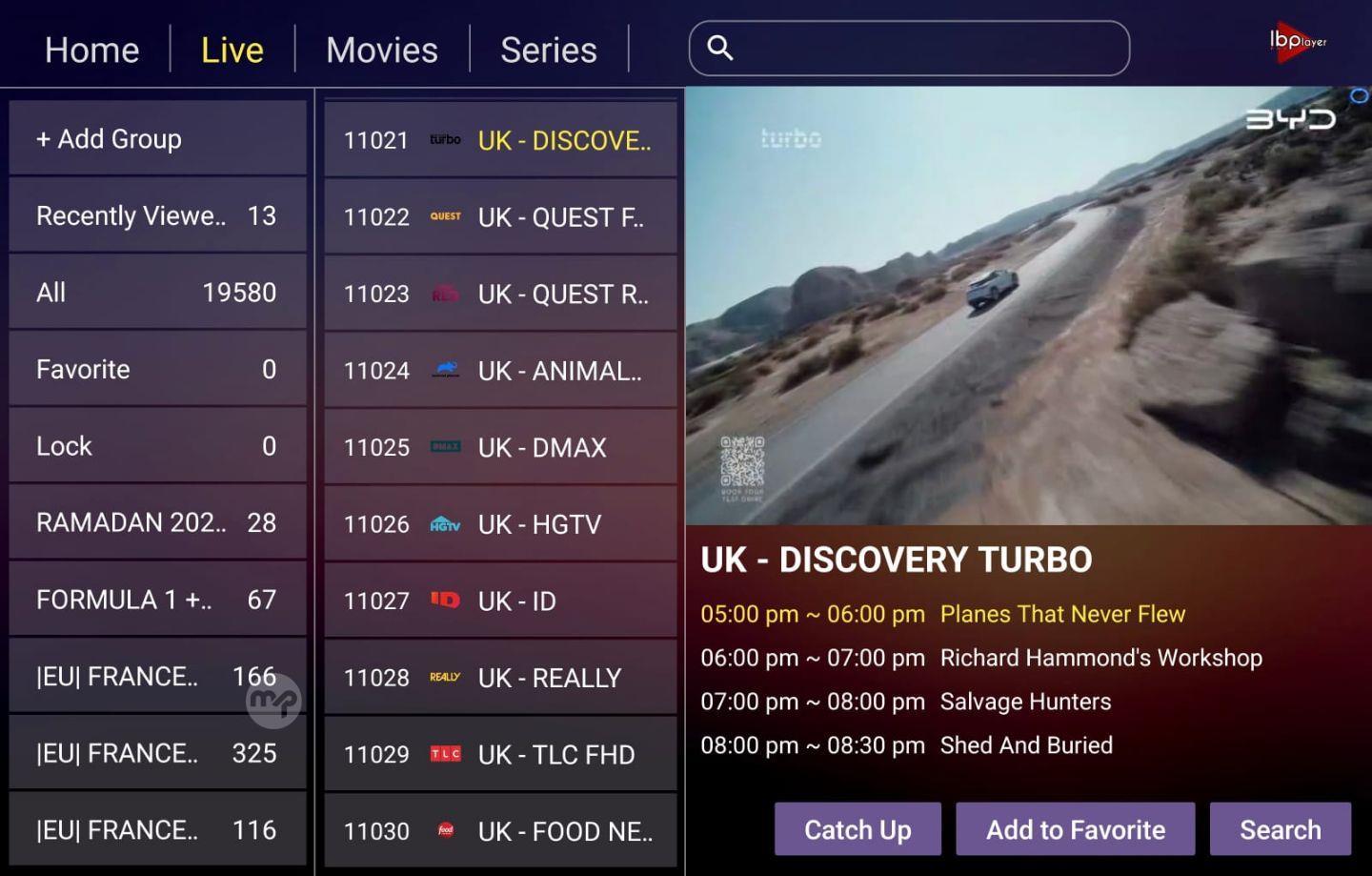This screenshot has height=876, width=1372.
Task: Open the Movies tab
Action: tap(382, 50)
